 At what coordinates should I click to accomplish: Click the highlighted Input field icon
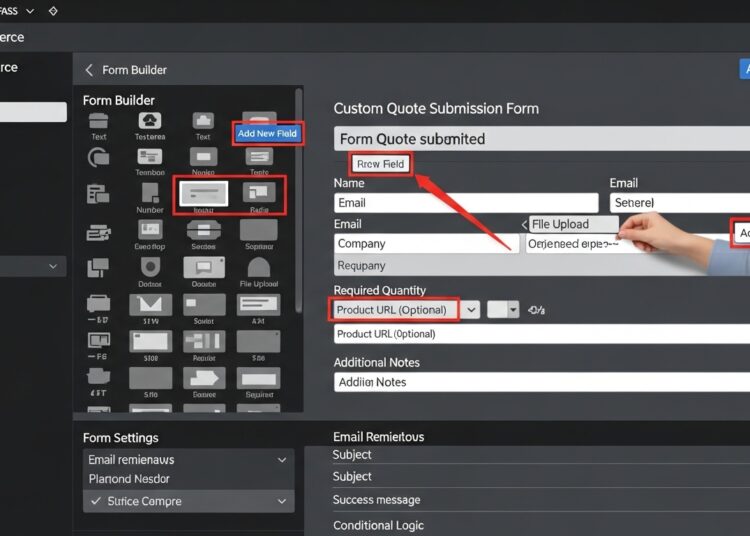click(203, 194)
